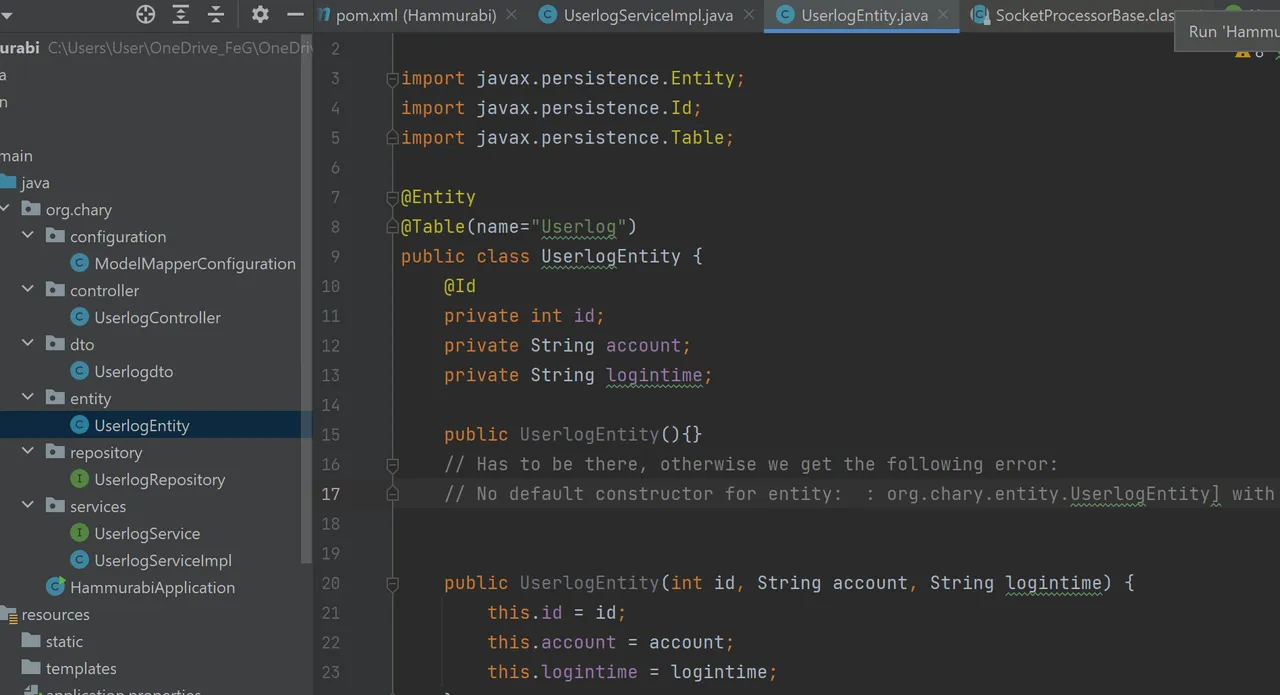Collapse the configuration package
Viewport: 1280px width, 695px height.
(29, 236)
